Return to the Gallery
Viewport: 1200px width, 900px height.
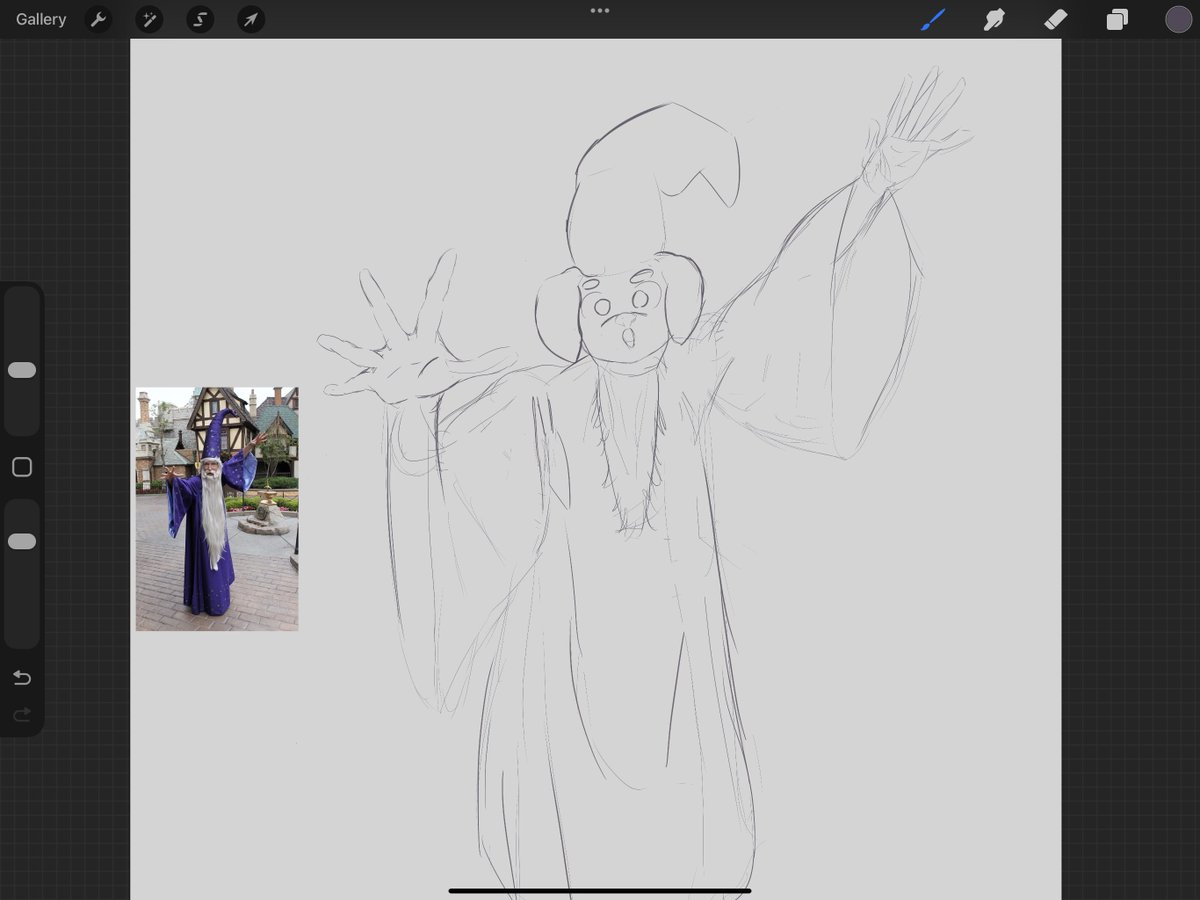(41, 19)
